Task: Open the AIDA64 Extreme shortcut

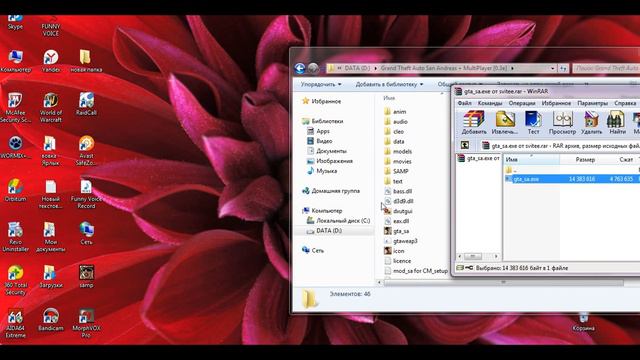Action: pos(16,324)
